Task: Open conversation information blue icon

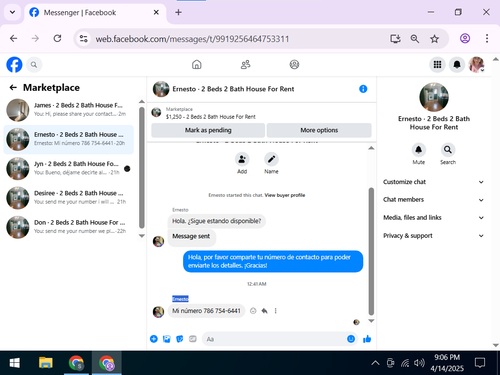Action: point(363,89)
